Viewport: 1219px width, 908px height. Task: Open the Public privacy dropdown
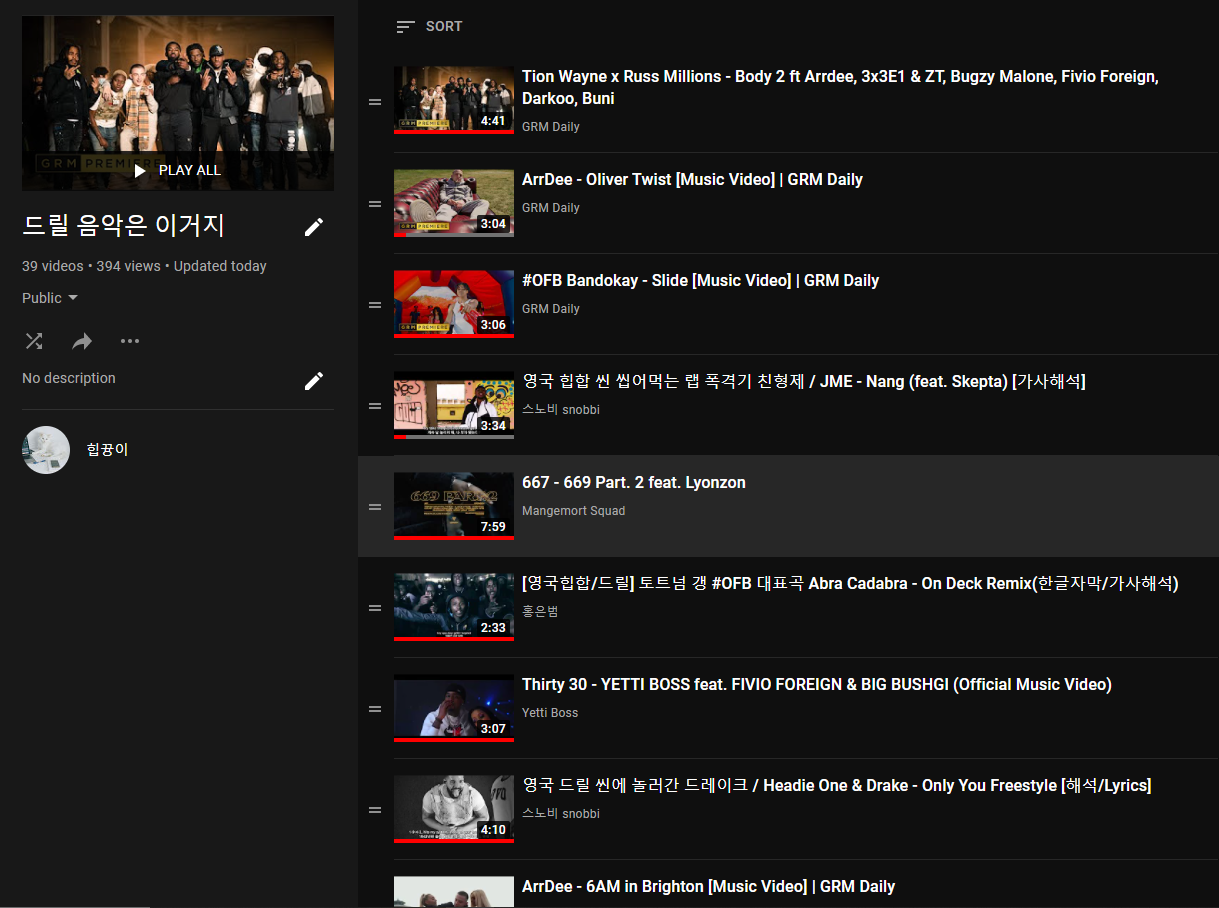click(x=50, y=298)
